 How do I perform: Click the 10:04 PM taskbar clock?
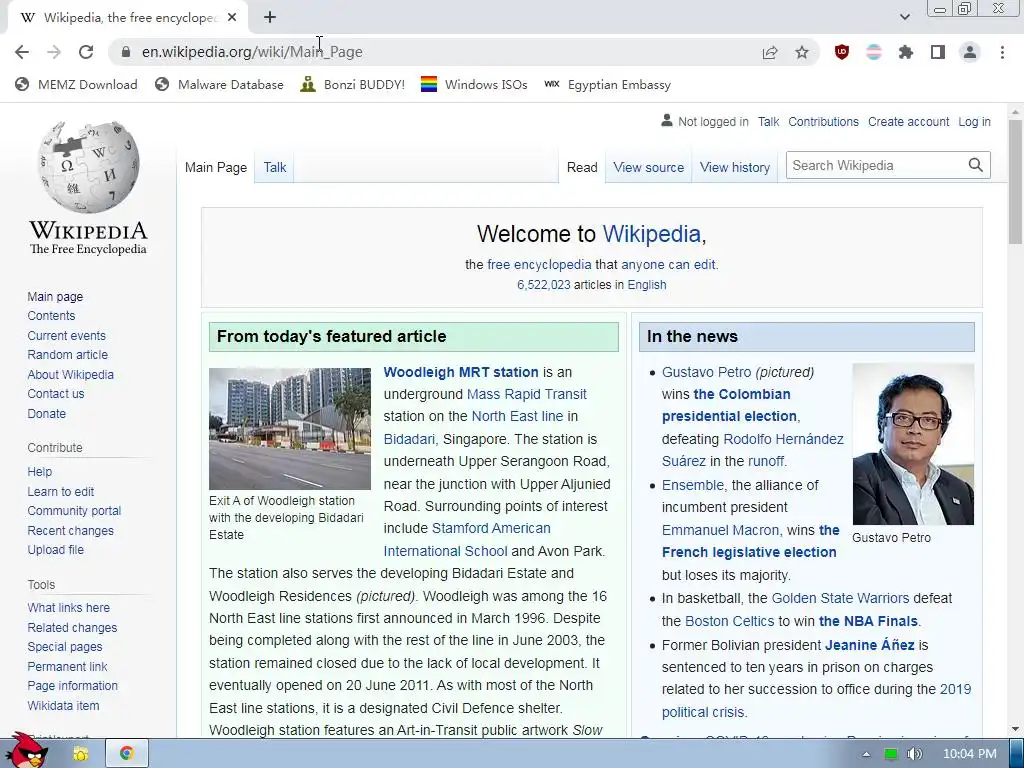pos(970,754)
